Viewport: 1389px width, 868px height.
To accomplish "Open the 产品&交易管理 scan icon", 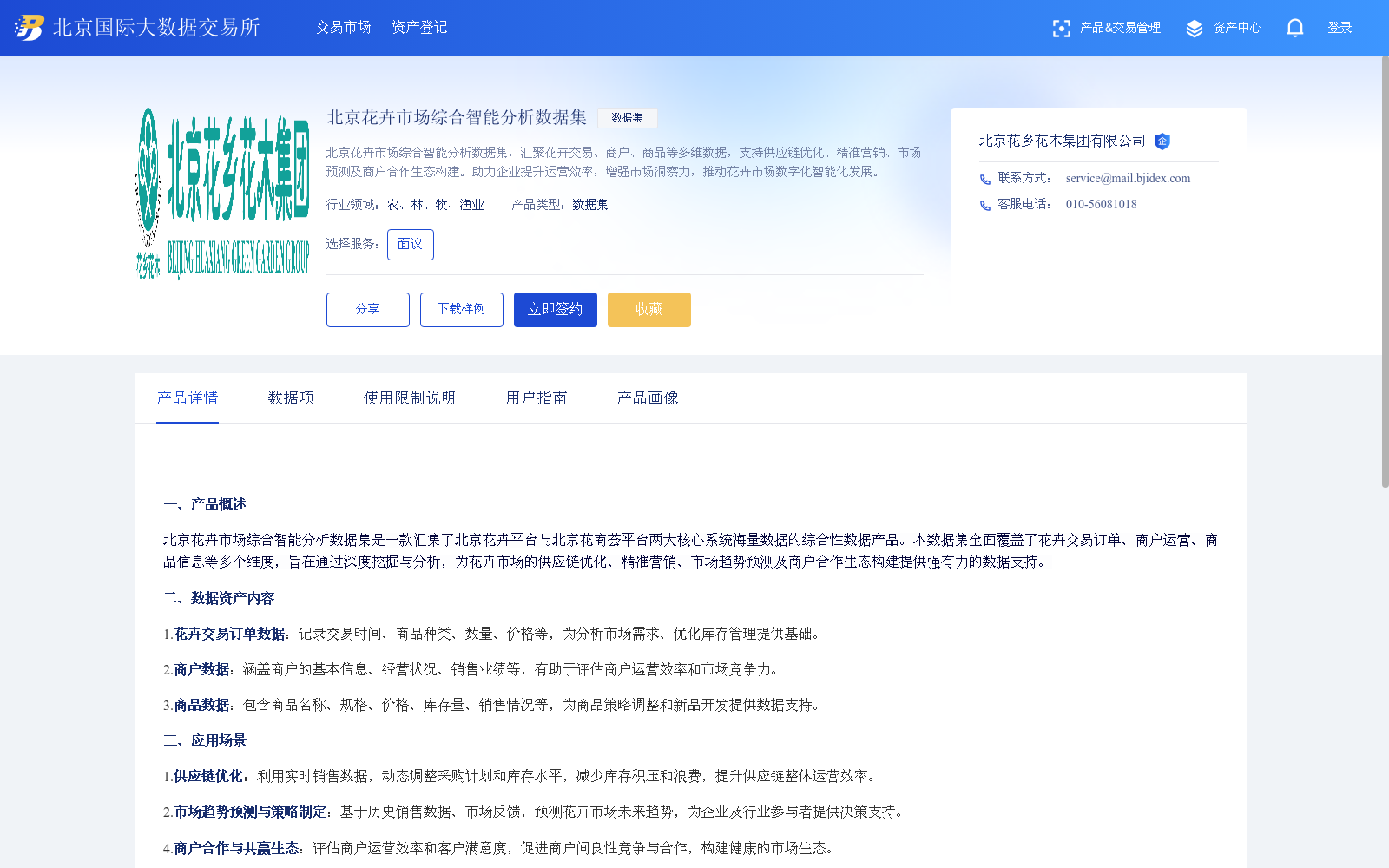I will 1061,29.
